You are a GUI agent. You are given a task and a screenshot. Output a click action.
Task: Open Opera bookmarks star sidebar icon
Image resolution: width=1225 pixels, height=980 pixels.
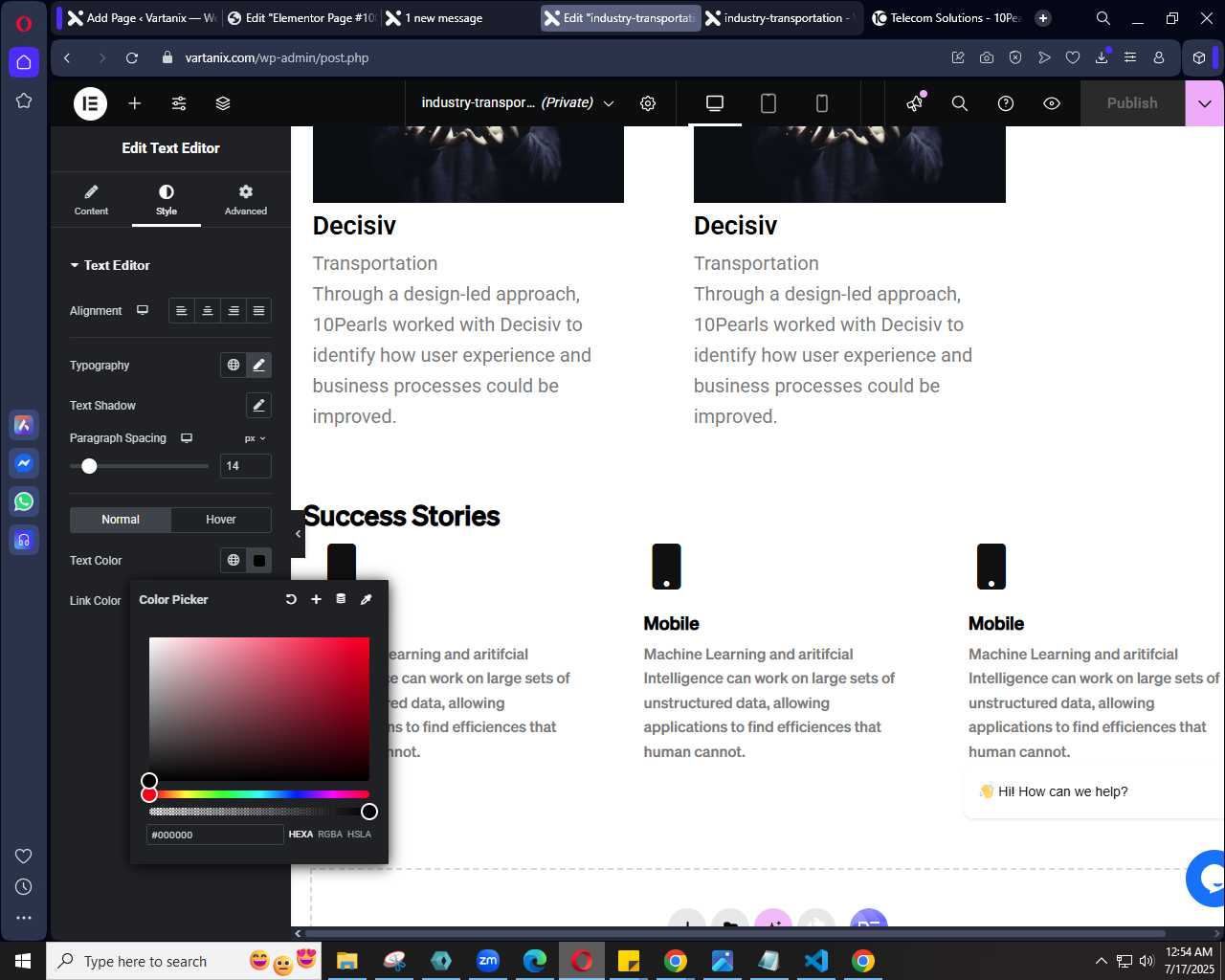tap(24, 100)
